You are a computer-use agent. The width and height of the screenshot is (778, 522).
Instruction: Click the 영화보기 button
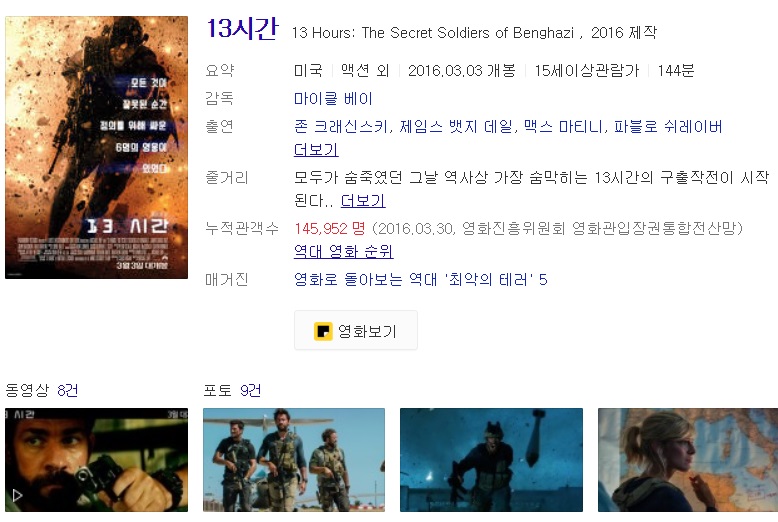tap(356, 330)
